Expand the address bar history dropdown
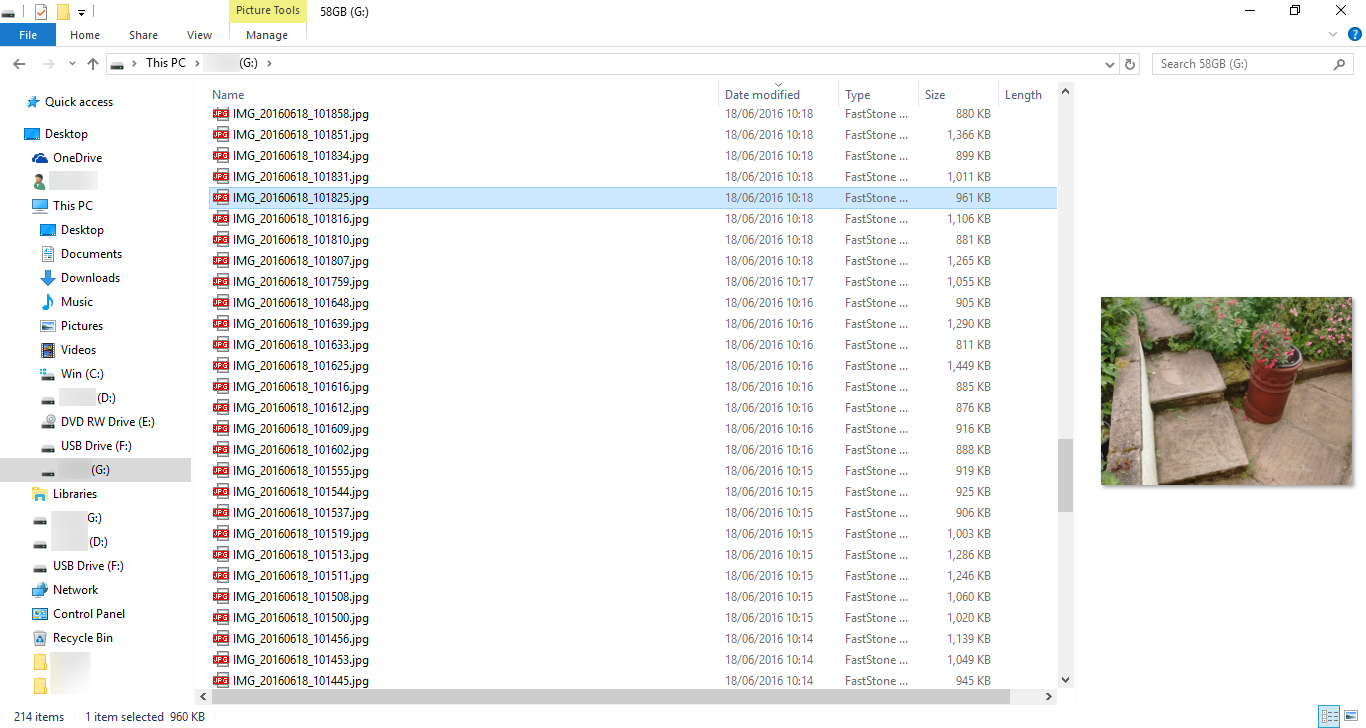This screenshot has height=728, width=1366. coord(1110,64)
